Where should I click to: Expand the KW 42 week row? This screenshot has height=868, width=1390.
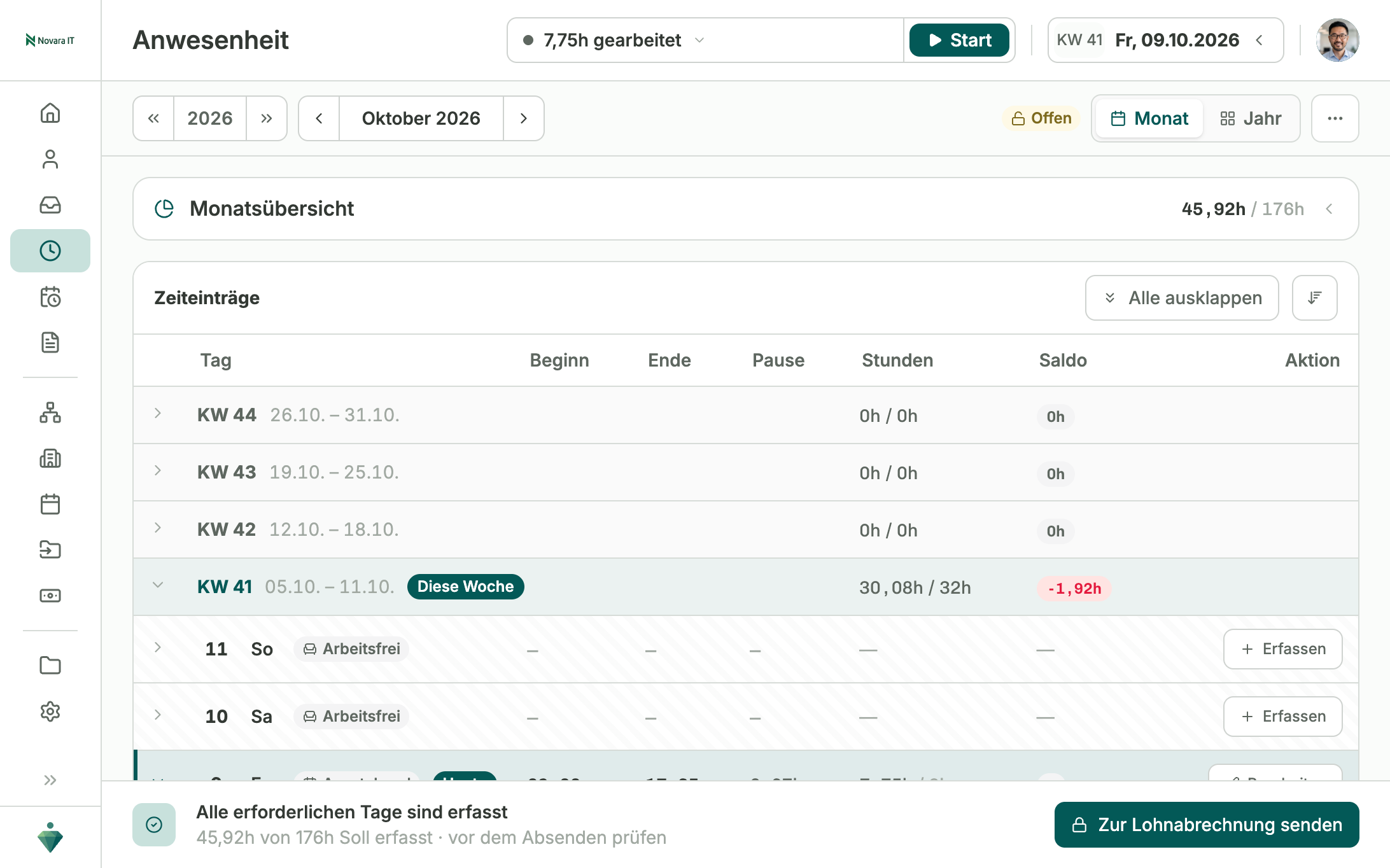pyautogui.click(x=158, y=528)
